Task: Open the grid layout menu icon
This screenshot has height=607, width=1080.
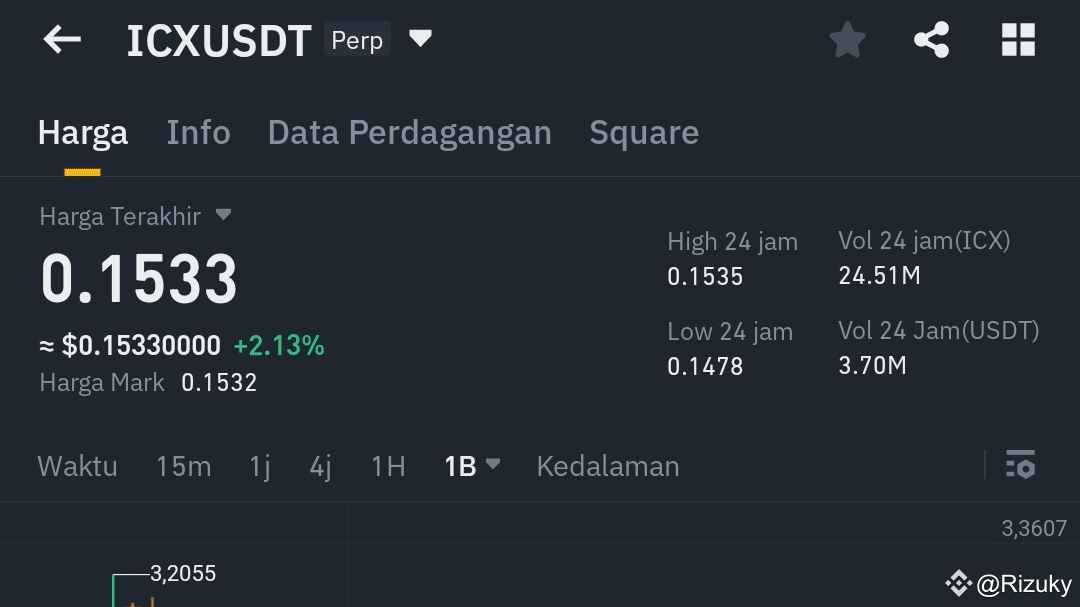Action: [1018, 40]
